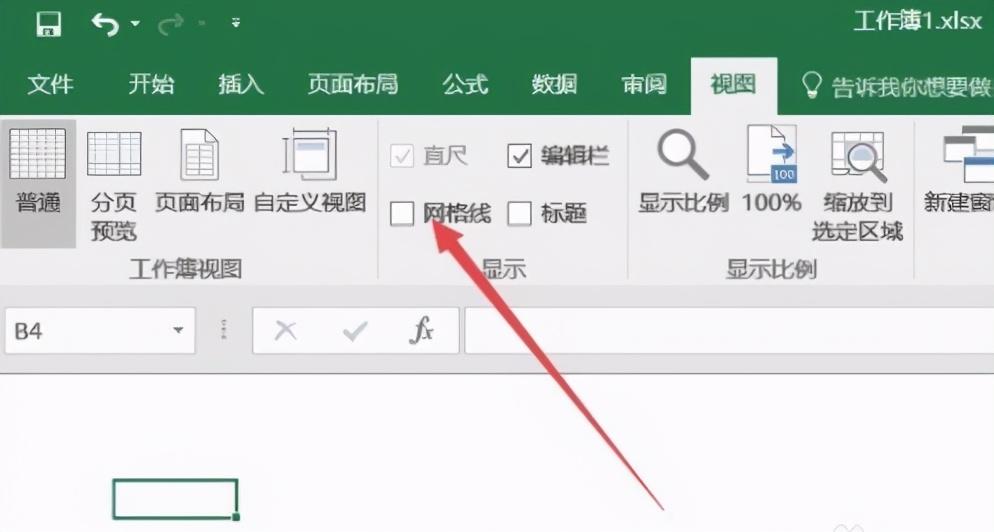Switch to the 页面布局 ribbon tab
Screen dimensions: 994x532
[353, 84]
